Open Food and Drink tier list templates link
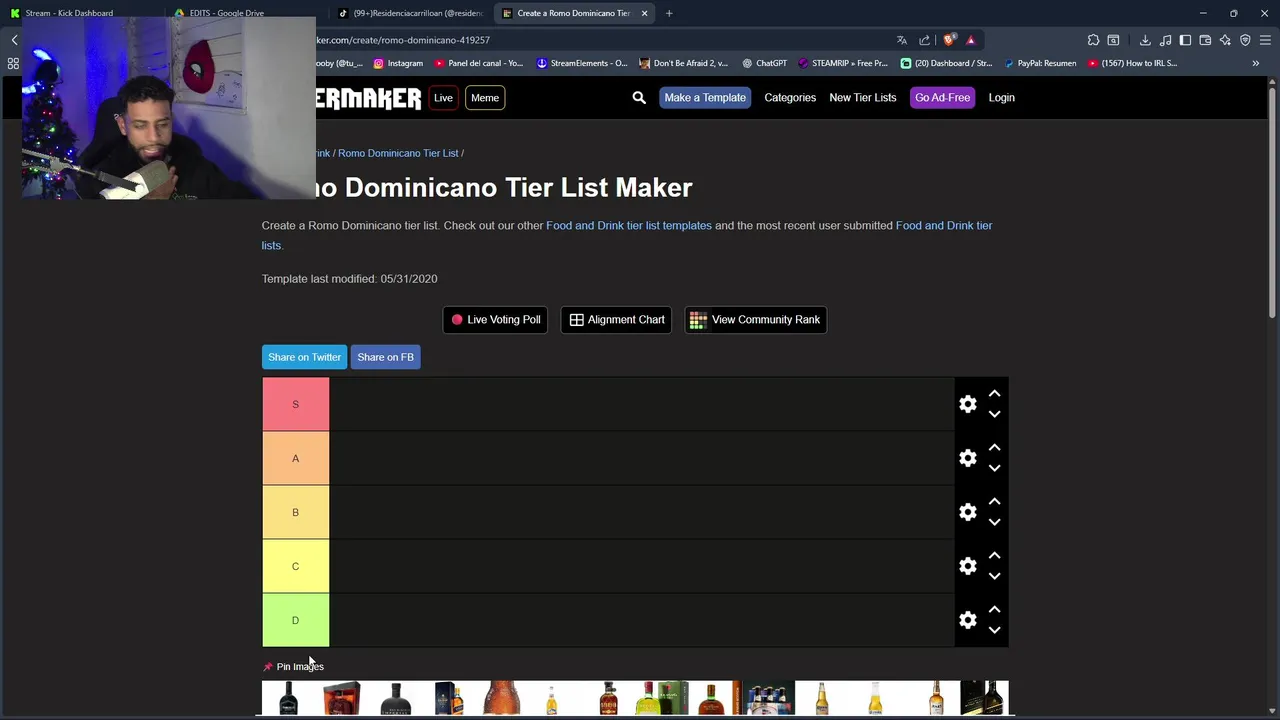This screenshot has width=1280, height=720. (x=629, y=225)
